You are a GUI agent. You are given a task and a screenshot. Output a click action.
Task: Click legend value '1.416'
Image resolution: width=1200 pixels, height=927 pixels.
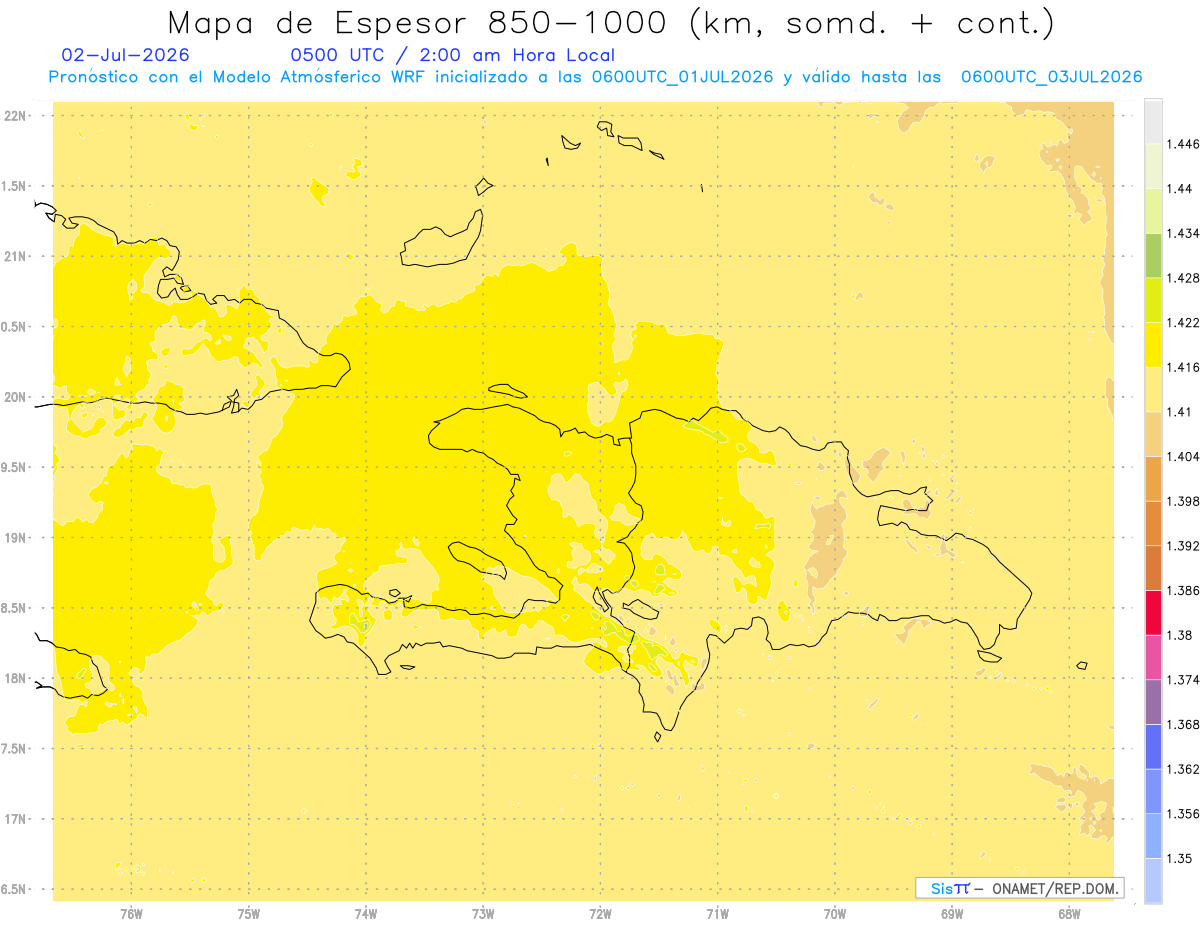tap(1183, 367)
